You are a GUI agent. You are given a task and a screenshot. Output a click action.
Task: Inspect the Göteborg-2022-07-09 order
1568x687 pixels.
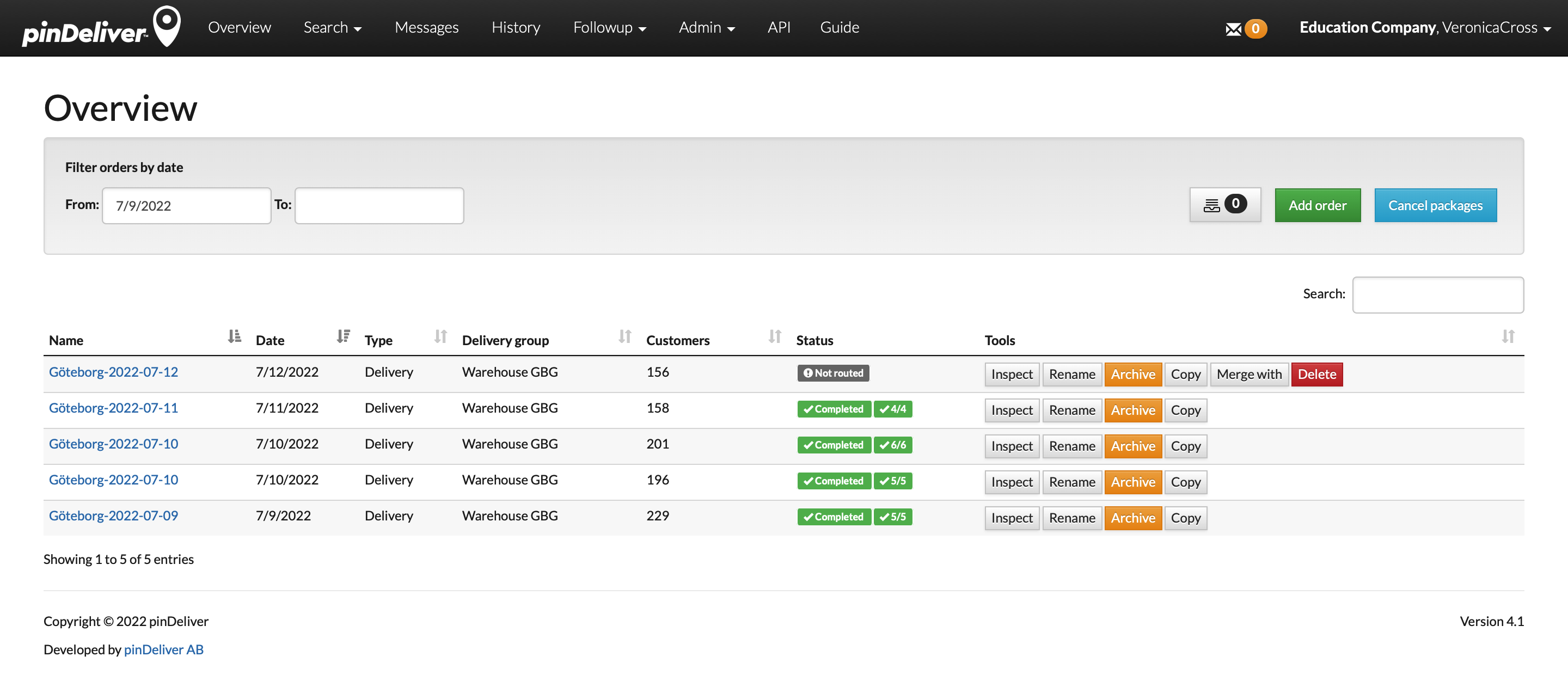click(1012, 518)
